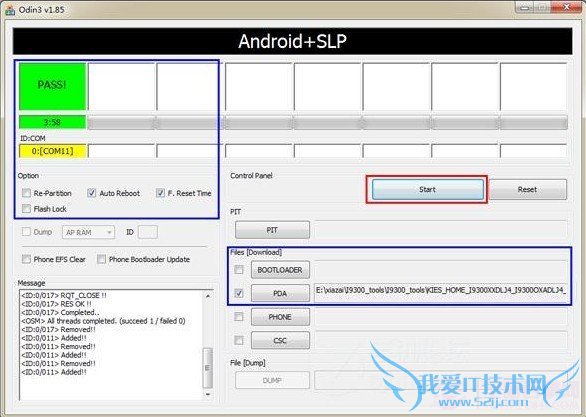
Task: Click the PHONE file button
Action: coord(280,317)
